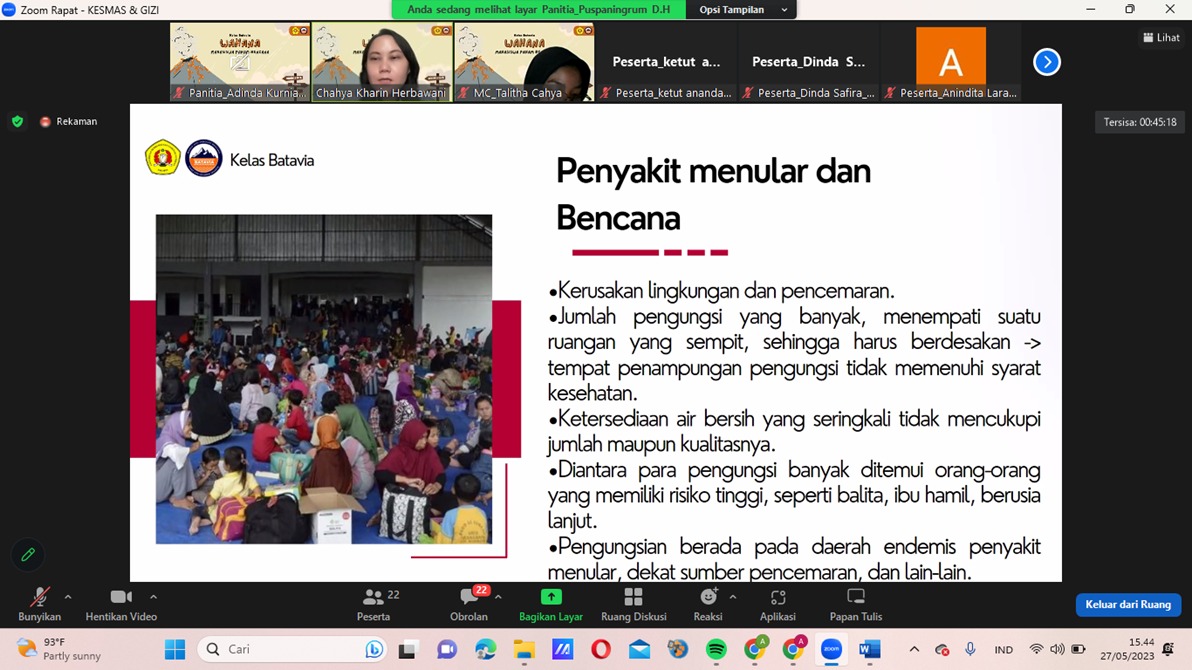Unmute microphone with Bunyikan button
The height and width of the screenshot is (670, 1192).
pos(39,604)
